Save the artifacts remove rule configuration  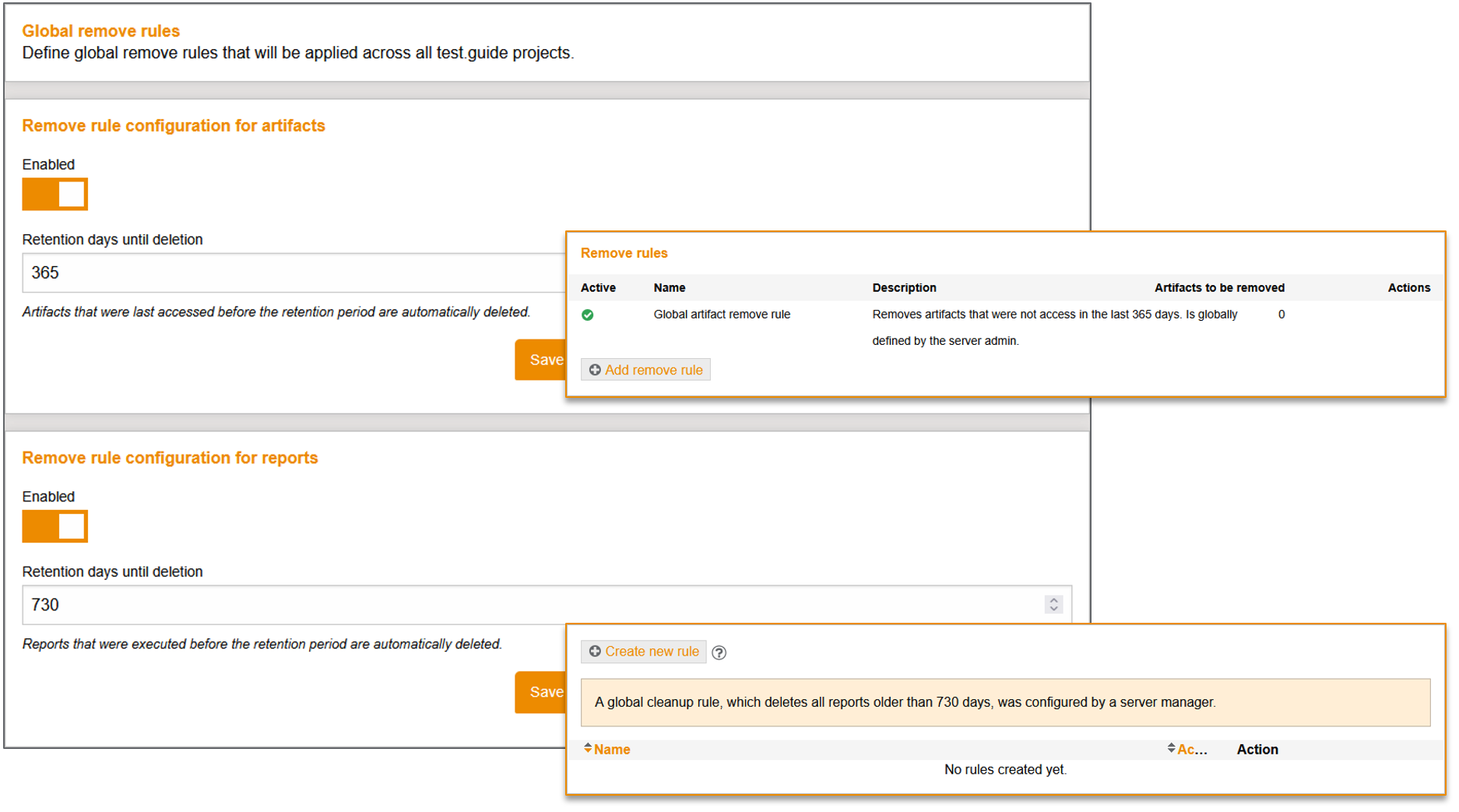click(x=541, y=360)
